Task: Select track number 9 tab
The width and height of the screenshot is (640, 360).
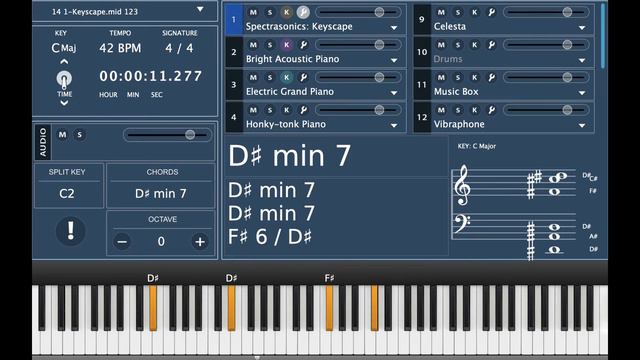Action: pos(422,19)
